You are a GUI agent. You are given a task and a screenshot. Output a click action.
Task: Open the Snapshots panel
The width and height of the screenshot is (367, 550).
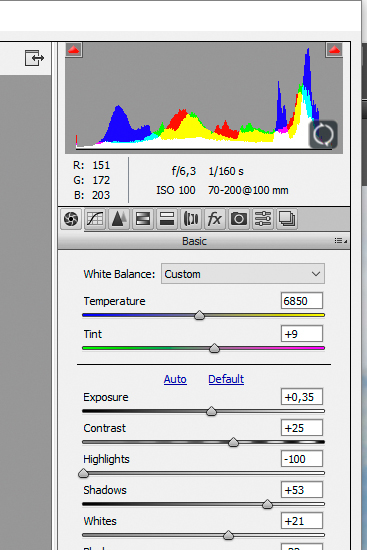(x=287, y=219)
